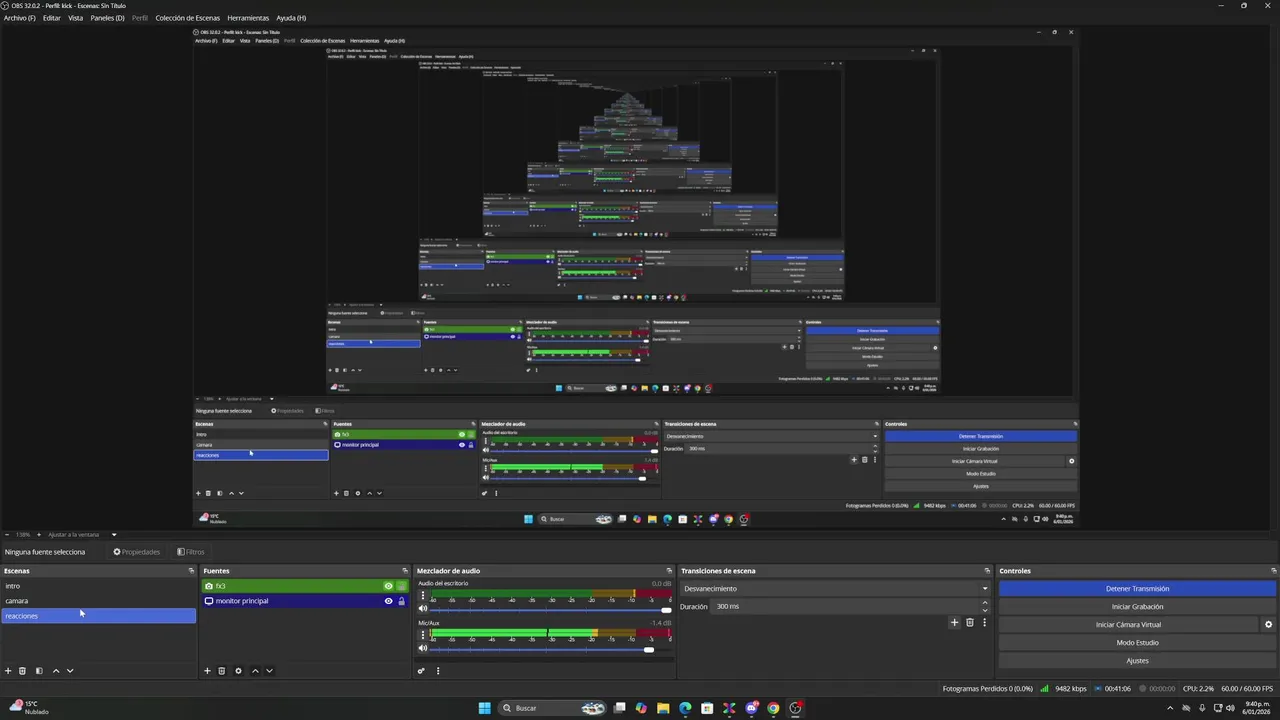Viewport: 1280px width, 720px height.
Task: Toggle visibility of fx3 source
Action: tap(388, 586)
